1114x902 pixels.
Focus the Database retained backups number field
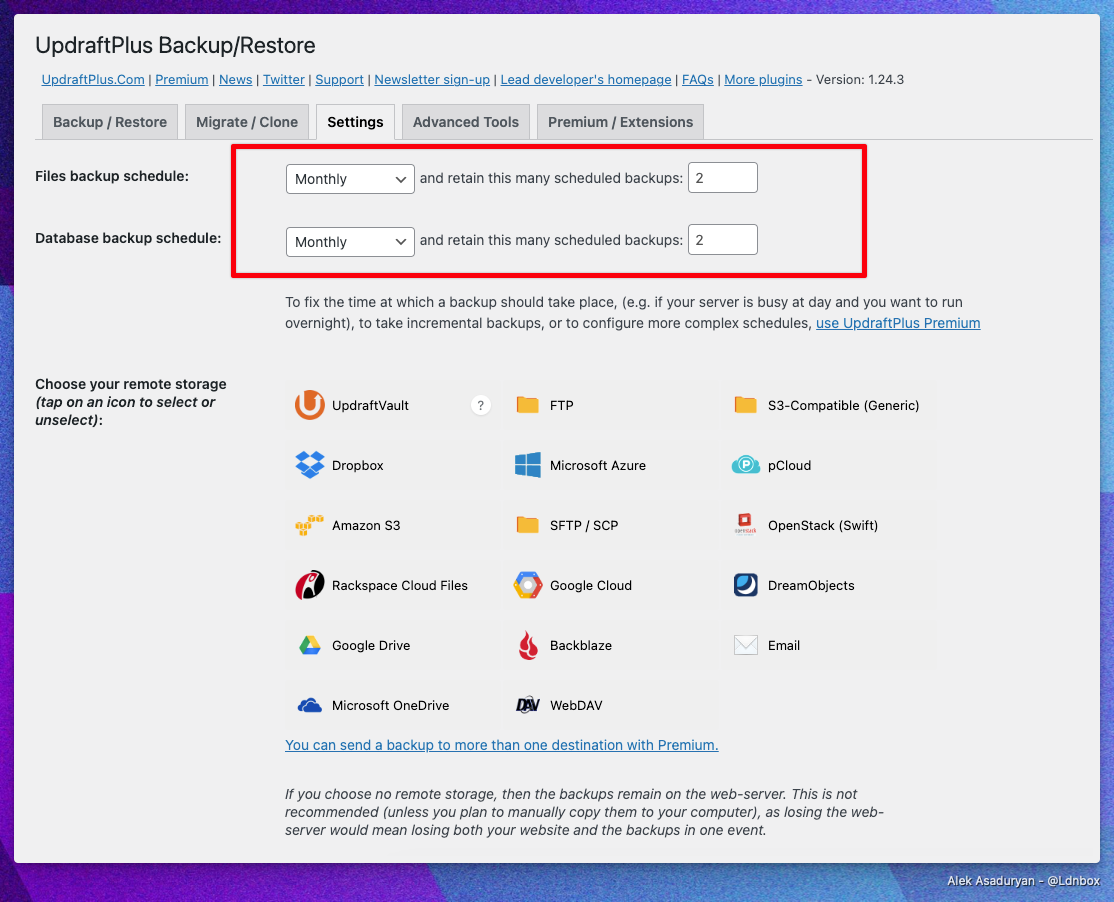click(x=723, y=240)
